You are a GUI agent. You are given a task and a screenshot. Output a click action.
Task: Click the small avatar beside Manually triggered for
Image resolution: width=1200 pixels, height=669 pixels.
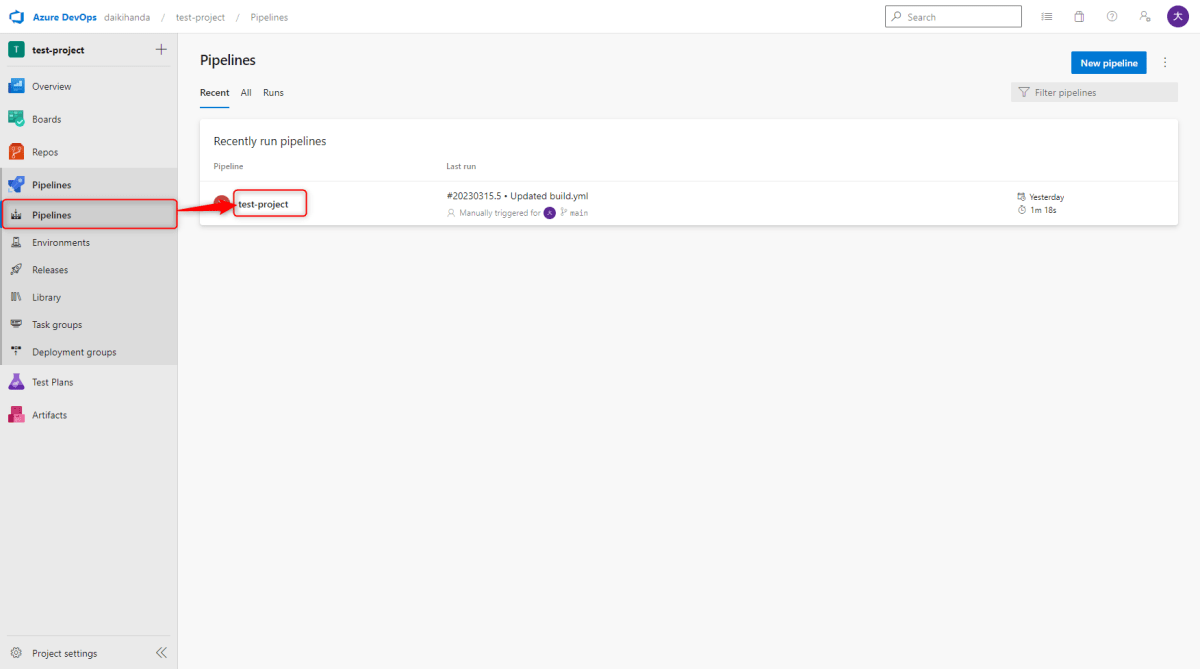[549, 213]
